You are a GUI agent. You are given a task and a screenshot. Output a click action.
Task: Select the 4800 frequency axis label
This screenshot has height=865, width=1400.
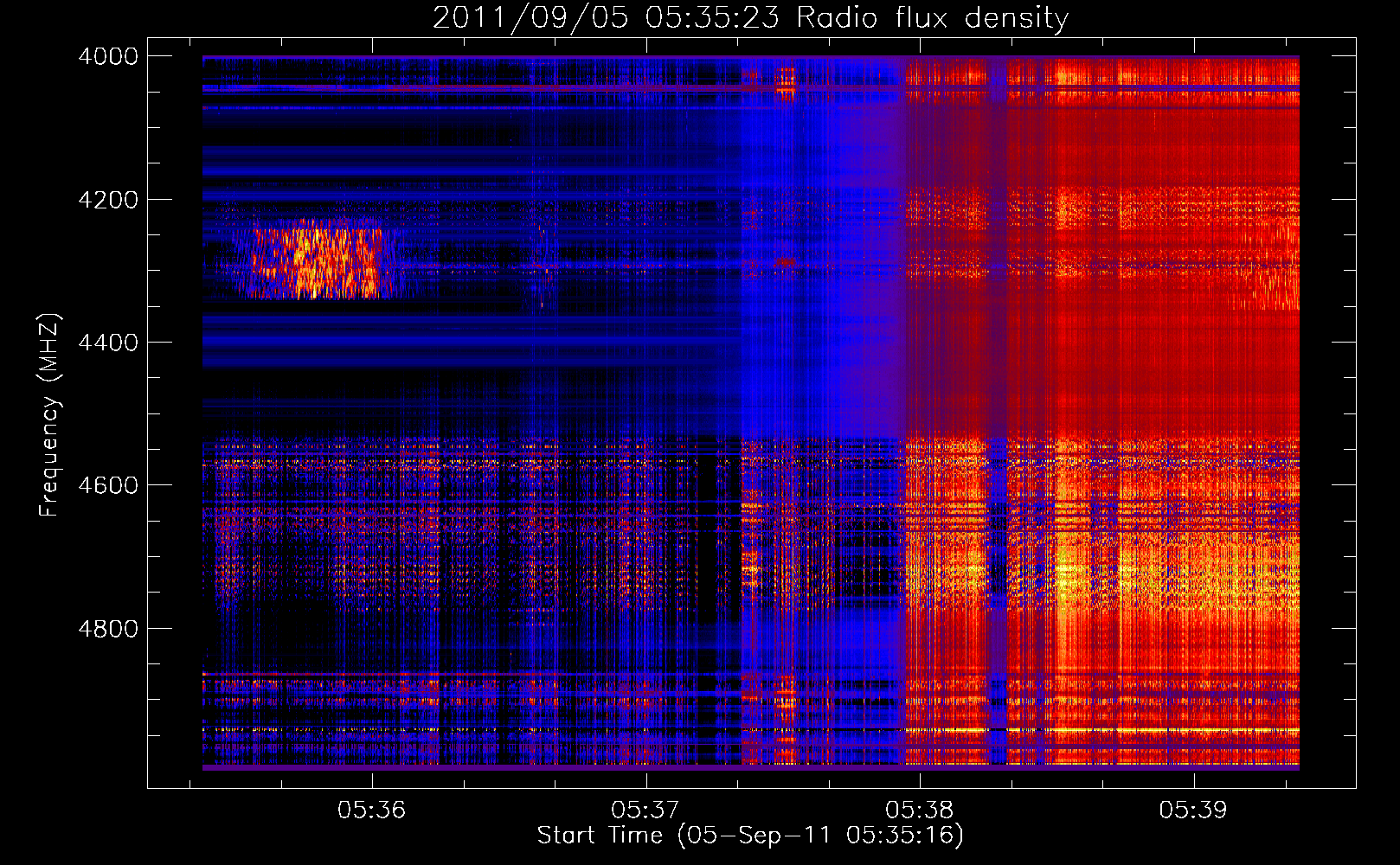[108, 629]
